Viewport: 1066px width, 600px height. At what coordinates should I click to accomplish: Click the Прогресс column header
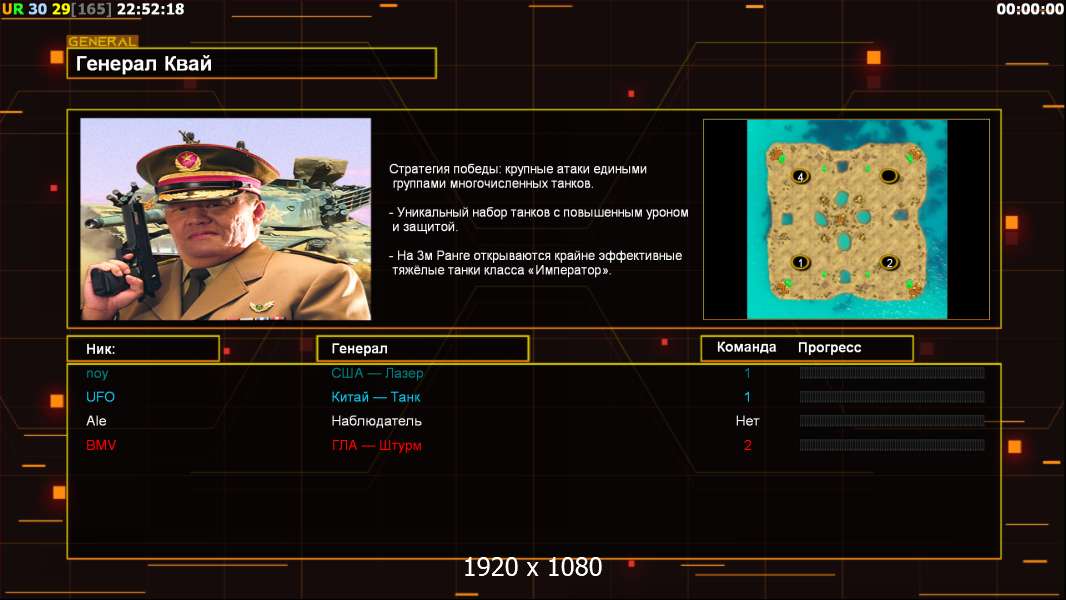point(829,347)
